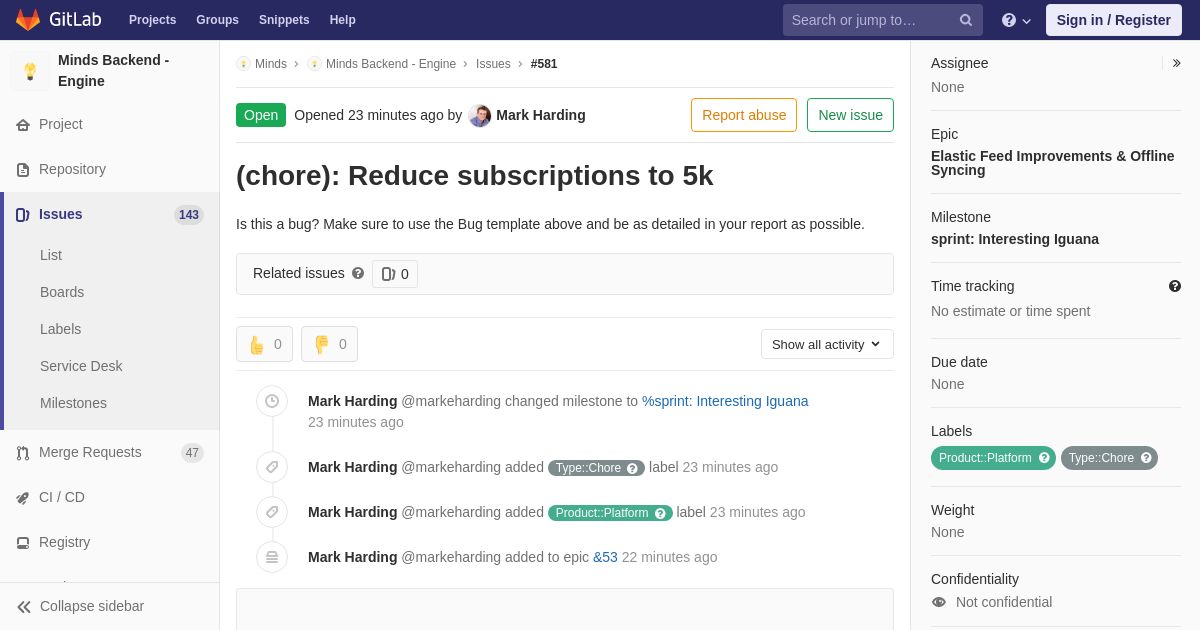This screenshot has width=1200, height=630.
Task: Open the Help question mark menu
Action: pos(1016,20)
